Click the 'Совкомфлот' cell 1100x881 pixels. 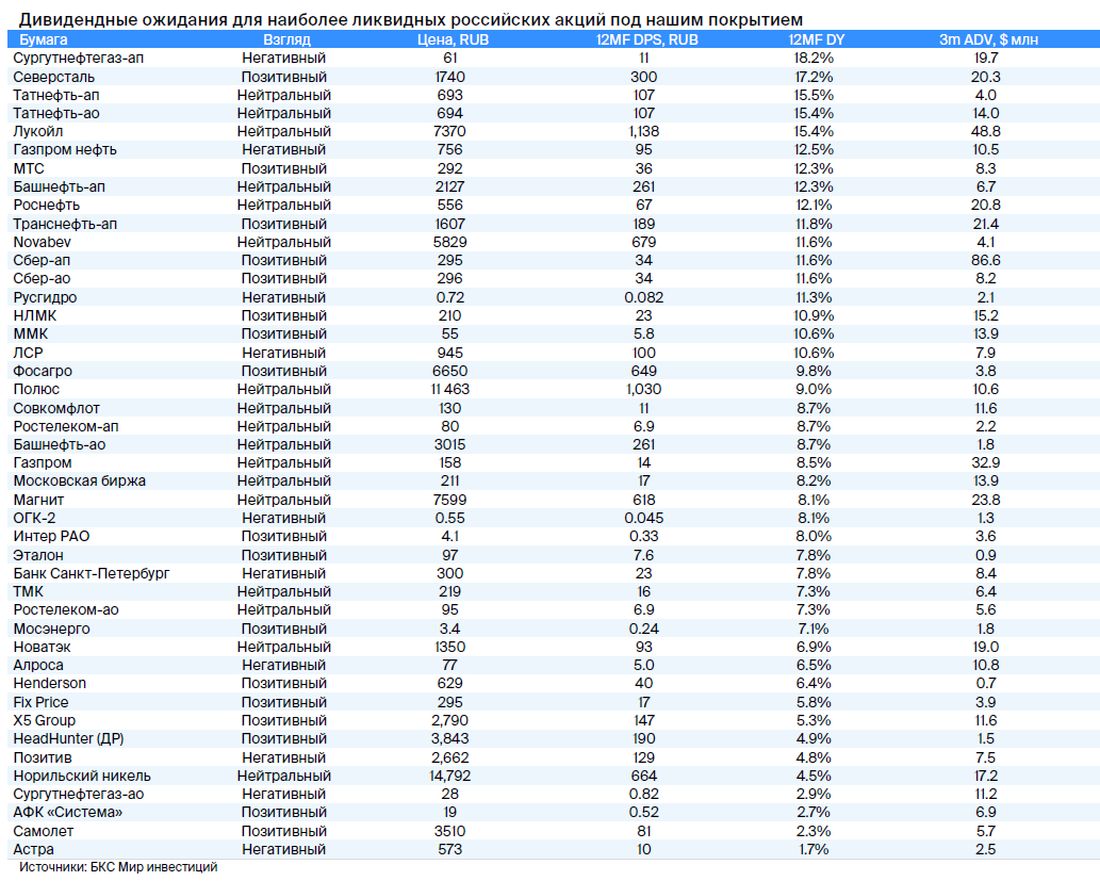click(56, 409)
